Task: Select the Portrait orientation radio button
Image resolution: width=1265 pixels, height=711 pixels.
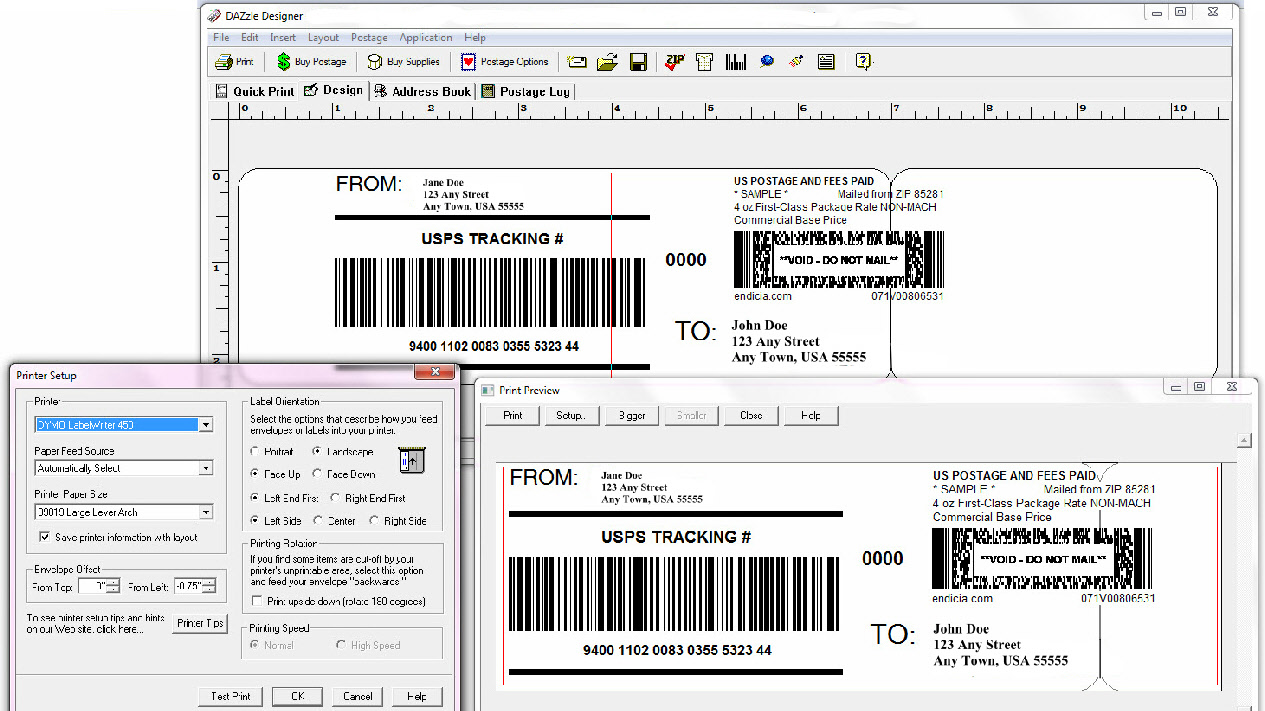Action: pos(256,452)
